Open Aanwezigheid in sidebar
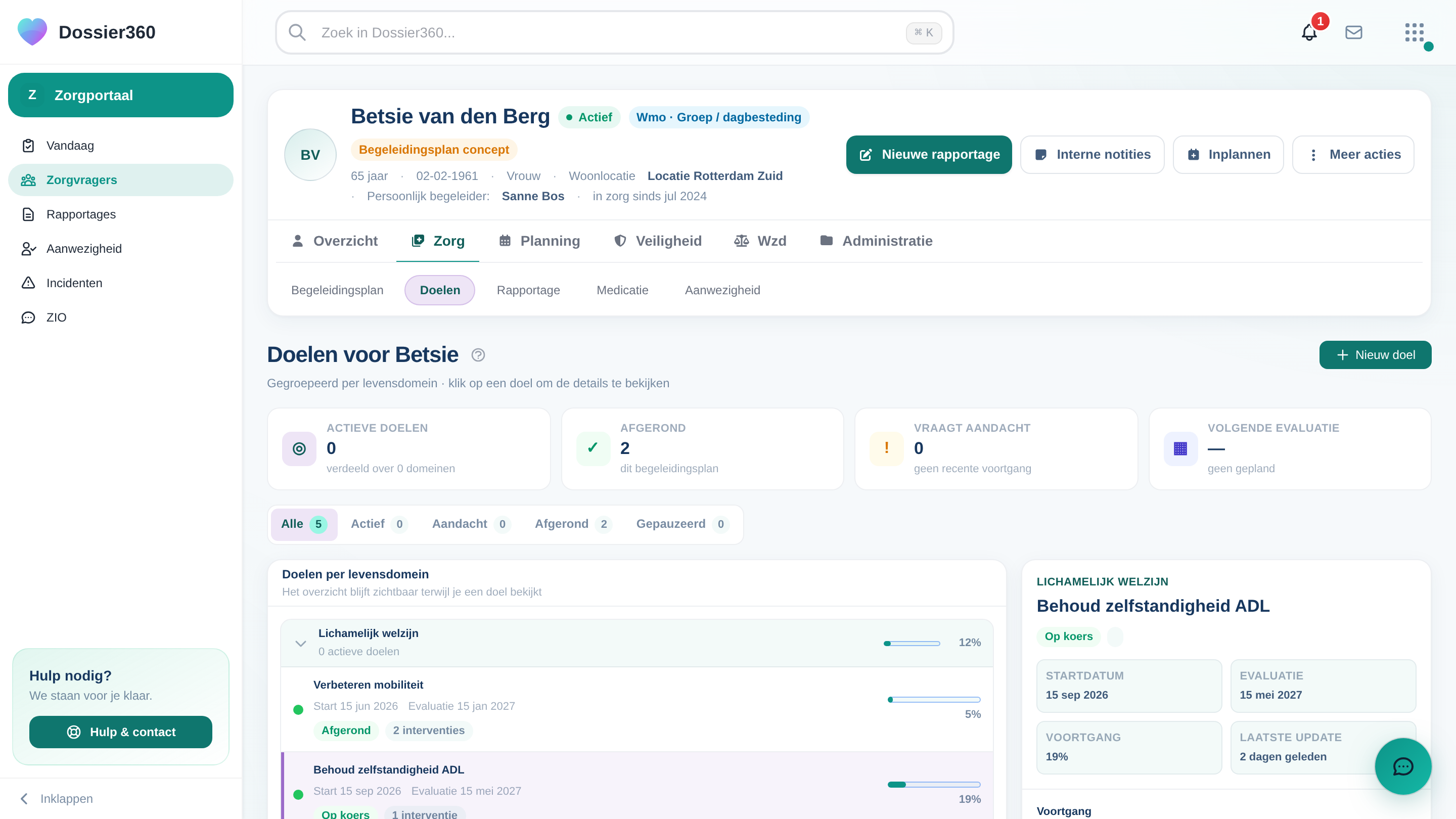Image resolution: width=1456 pixels, height=819 pixels. (120, 249)
